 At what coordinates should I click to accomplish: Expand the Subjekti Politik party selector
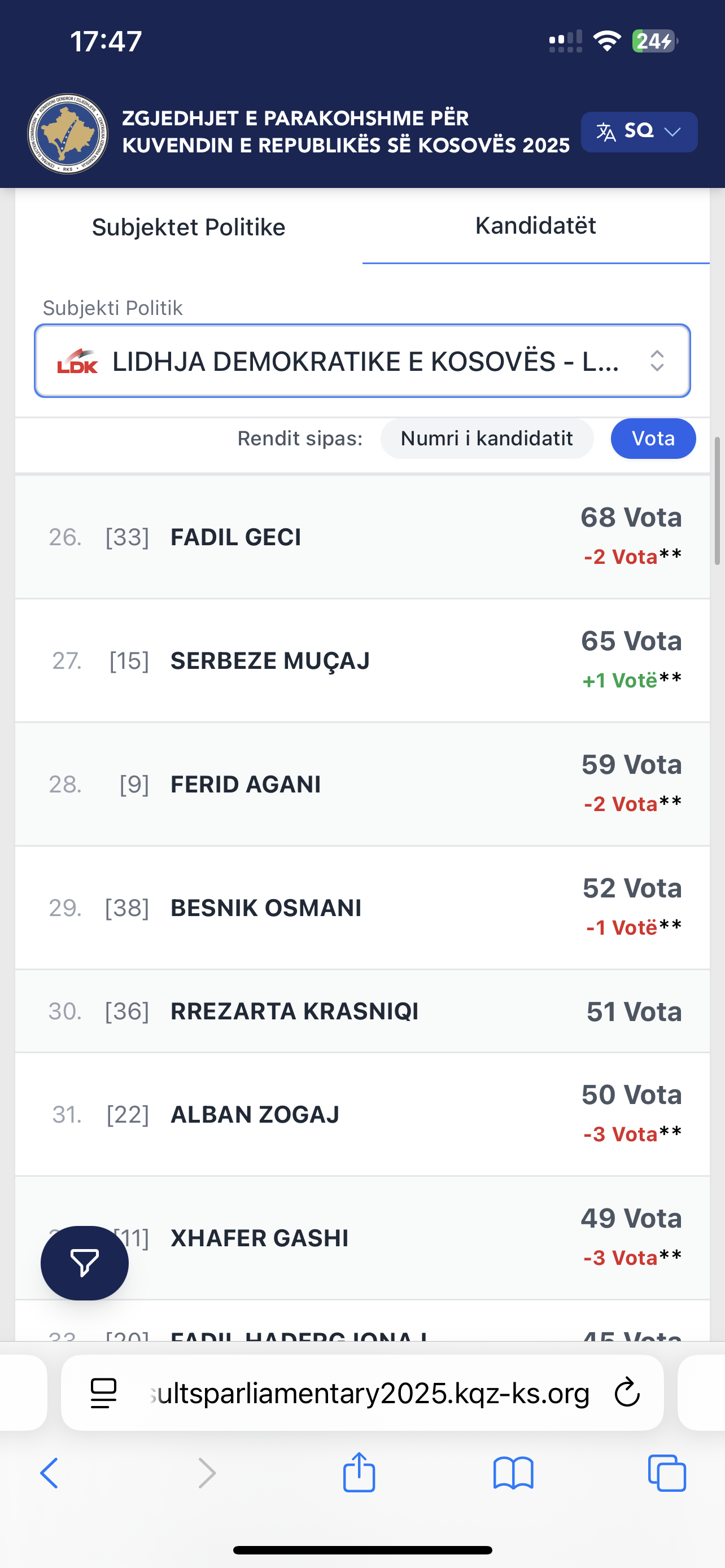[362, 361]
